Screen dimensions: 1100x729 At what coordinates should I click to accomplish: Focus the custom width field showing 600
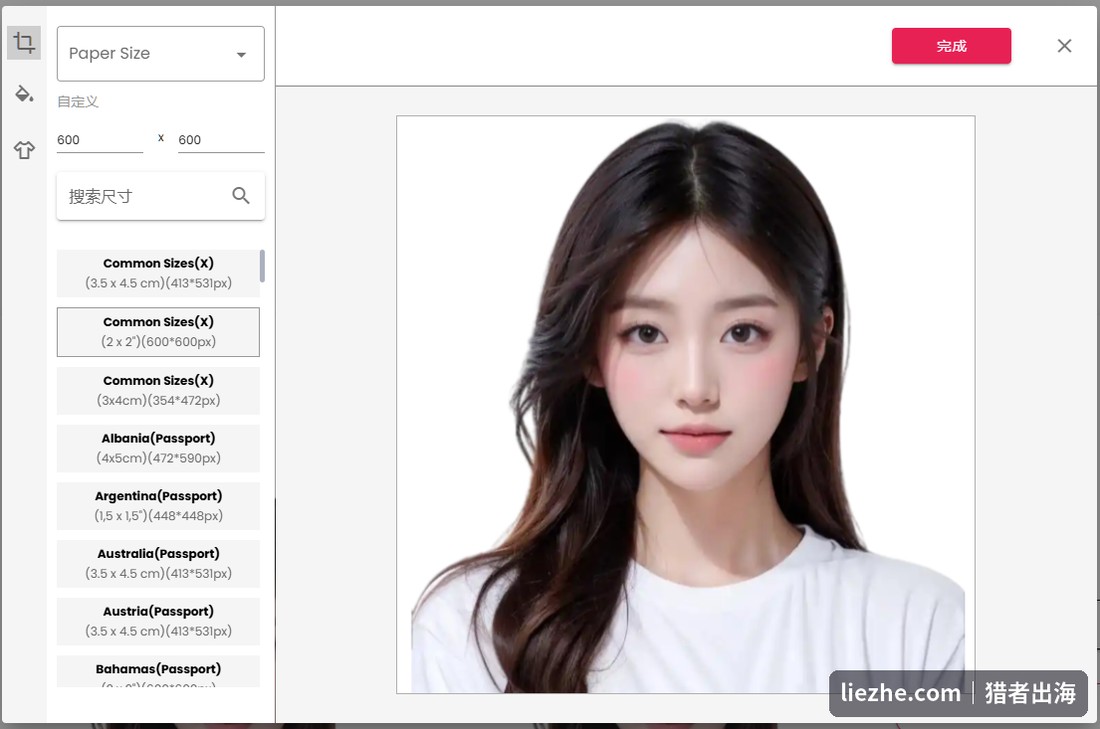pyautogui.click(x=100, y=140)
